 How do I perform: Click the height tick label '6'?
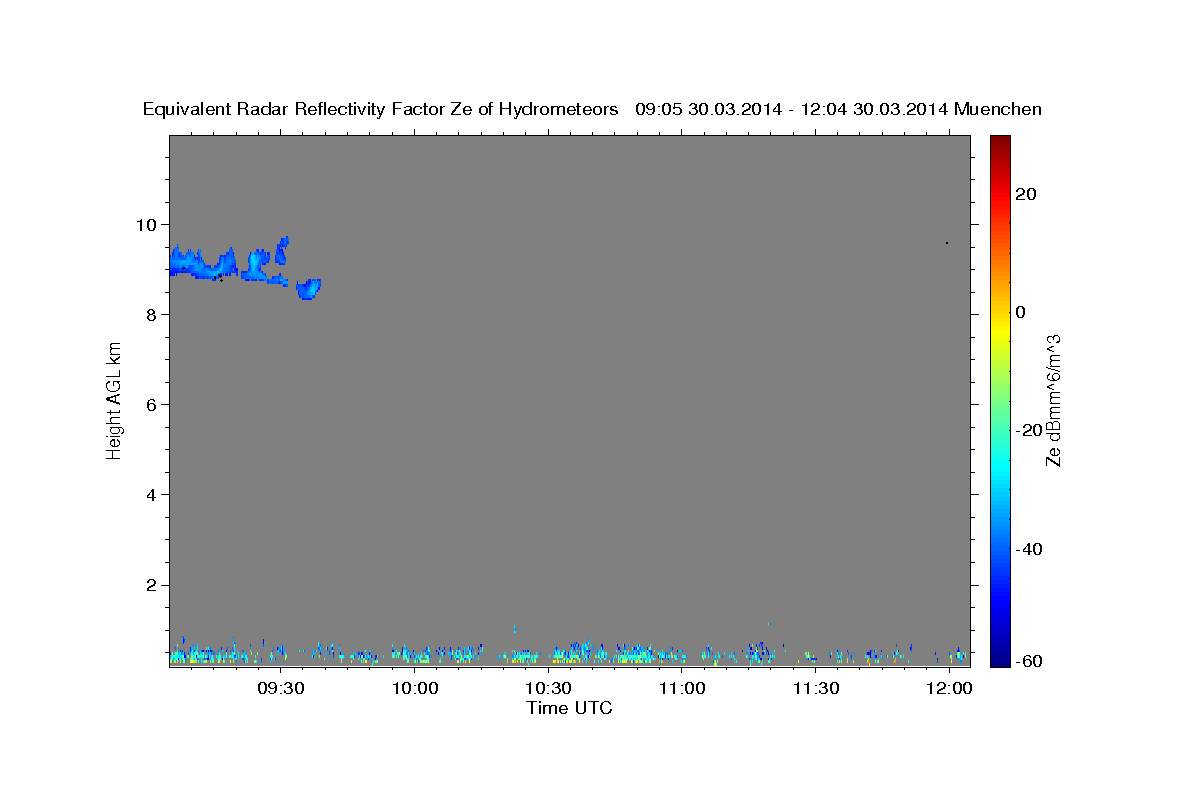pos(154,404)
